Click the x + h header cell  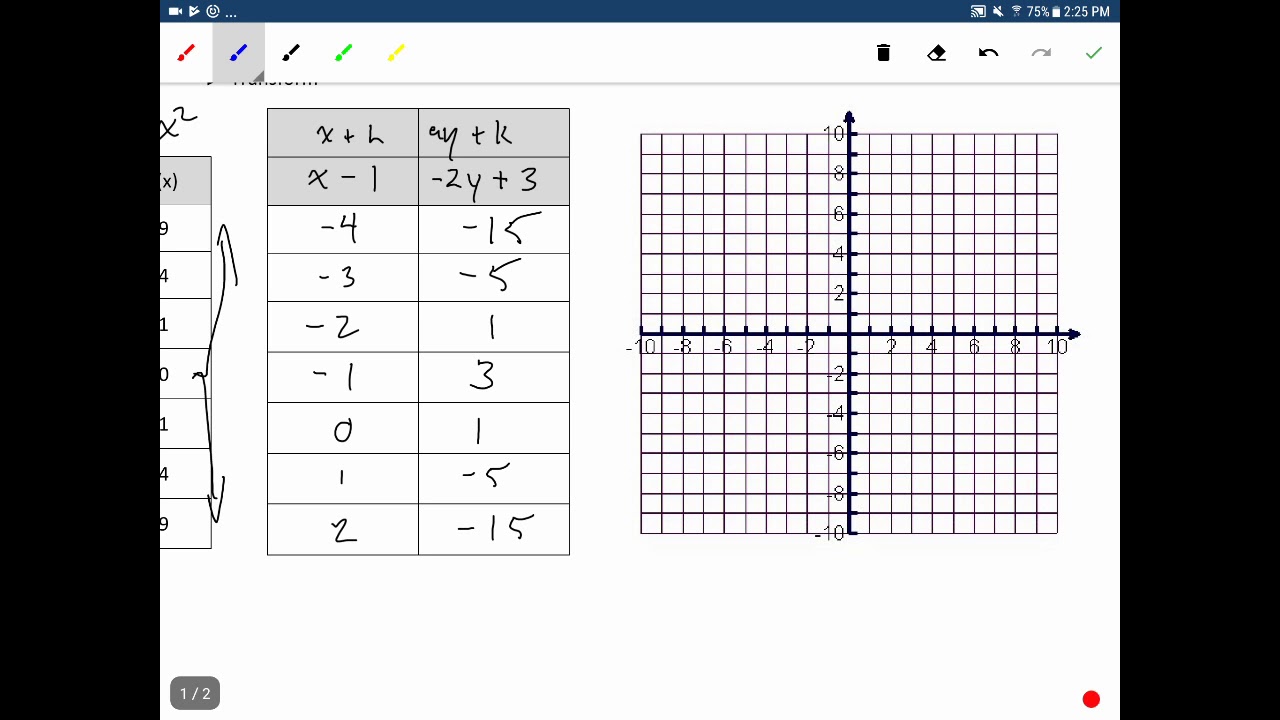click(x=343, y=133)
